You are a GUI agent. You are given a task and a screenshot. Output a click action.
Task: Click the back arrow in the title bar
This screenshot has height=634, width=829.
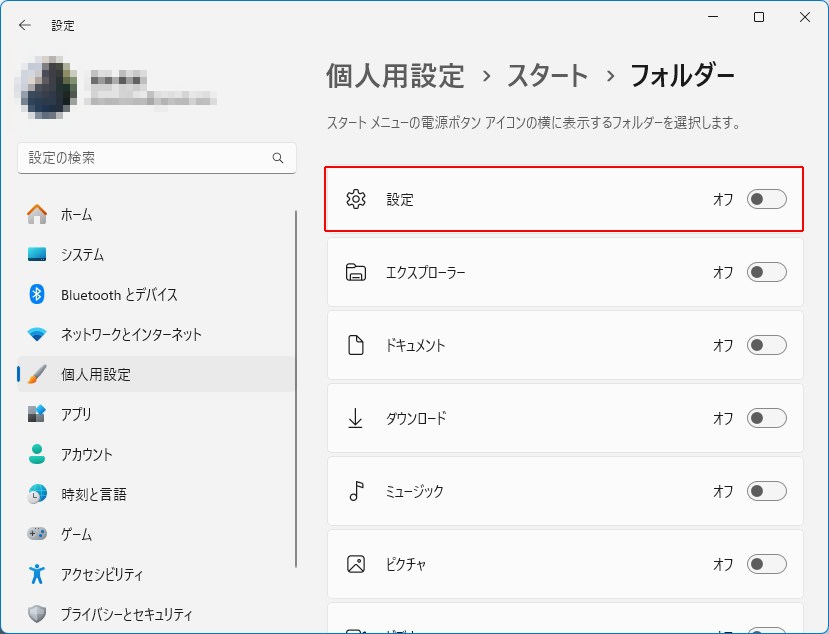point(25,25)
